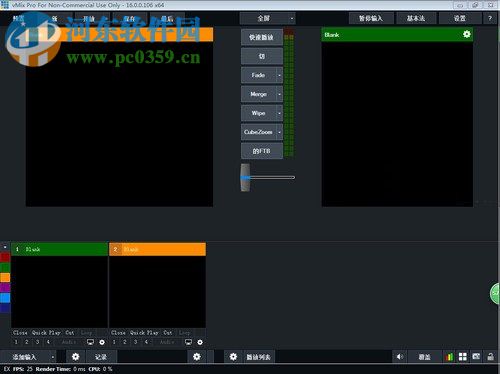Select the light blue category color tab
This screenshot has width=500, height=374.
coord(5,297)
